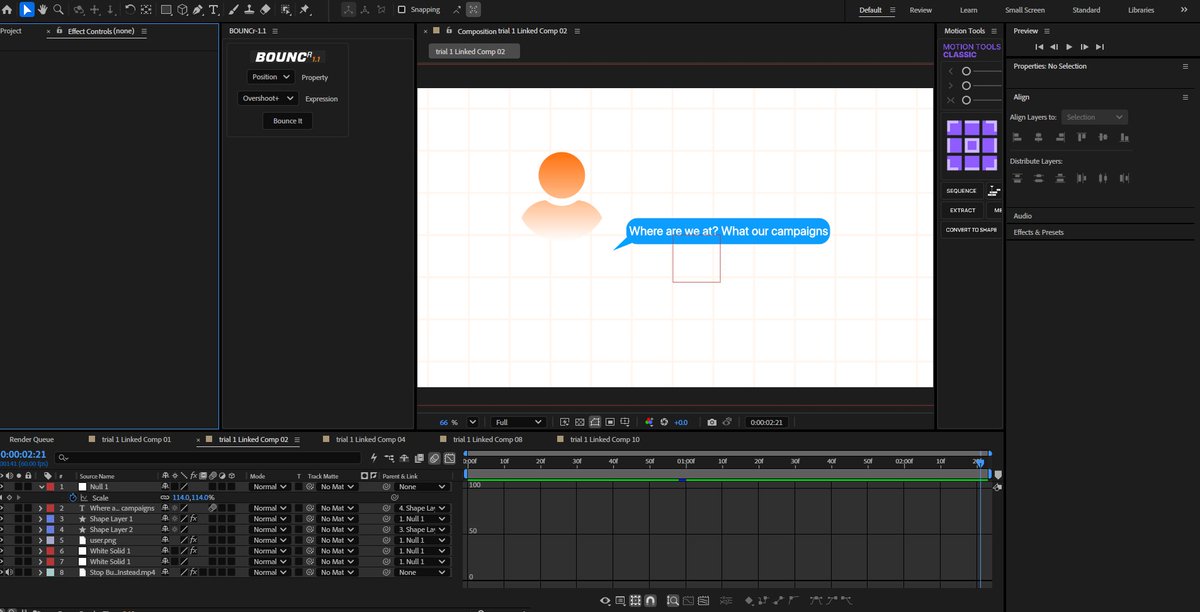The width and height of the screenshot is (1200, 612).
Task: Switch to the Learn workspace
Action: pos(968,10)
